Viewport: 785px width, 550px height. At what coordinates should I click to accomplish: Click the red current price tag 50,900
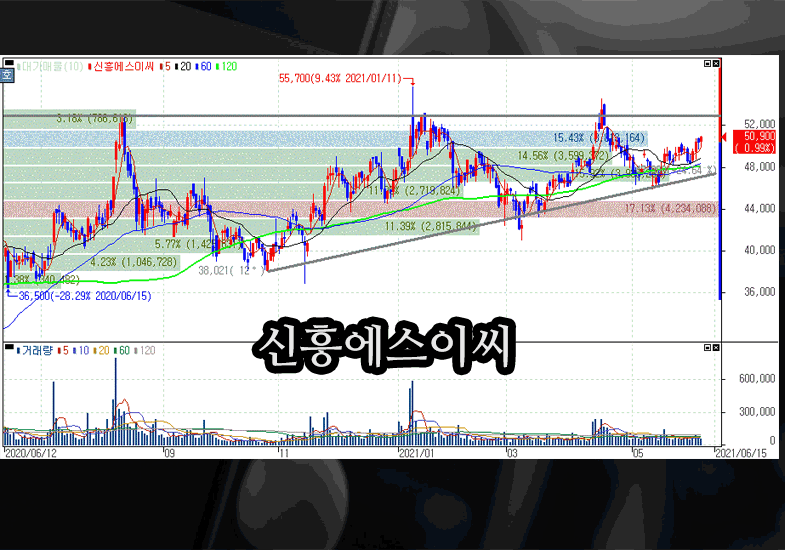[756, 142]
